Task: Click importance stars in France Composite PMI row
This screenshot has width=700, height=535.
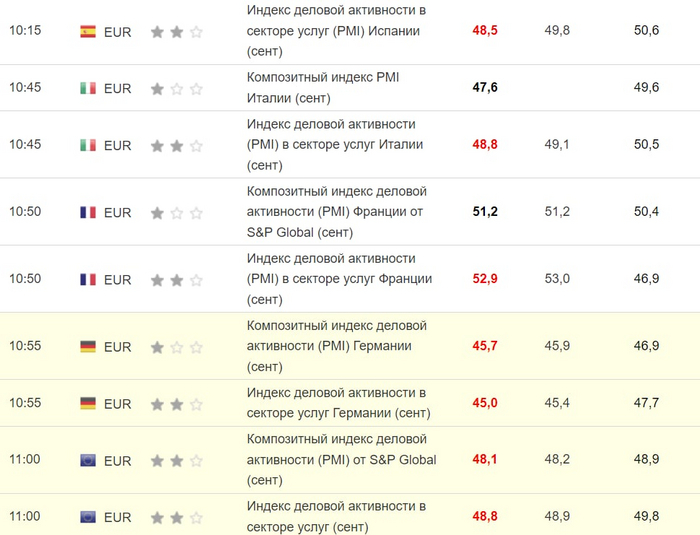Action: 176,212
